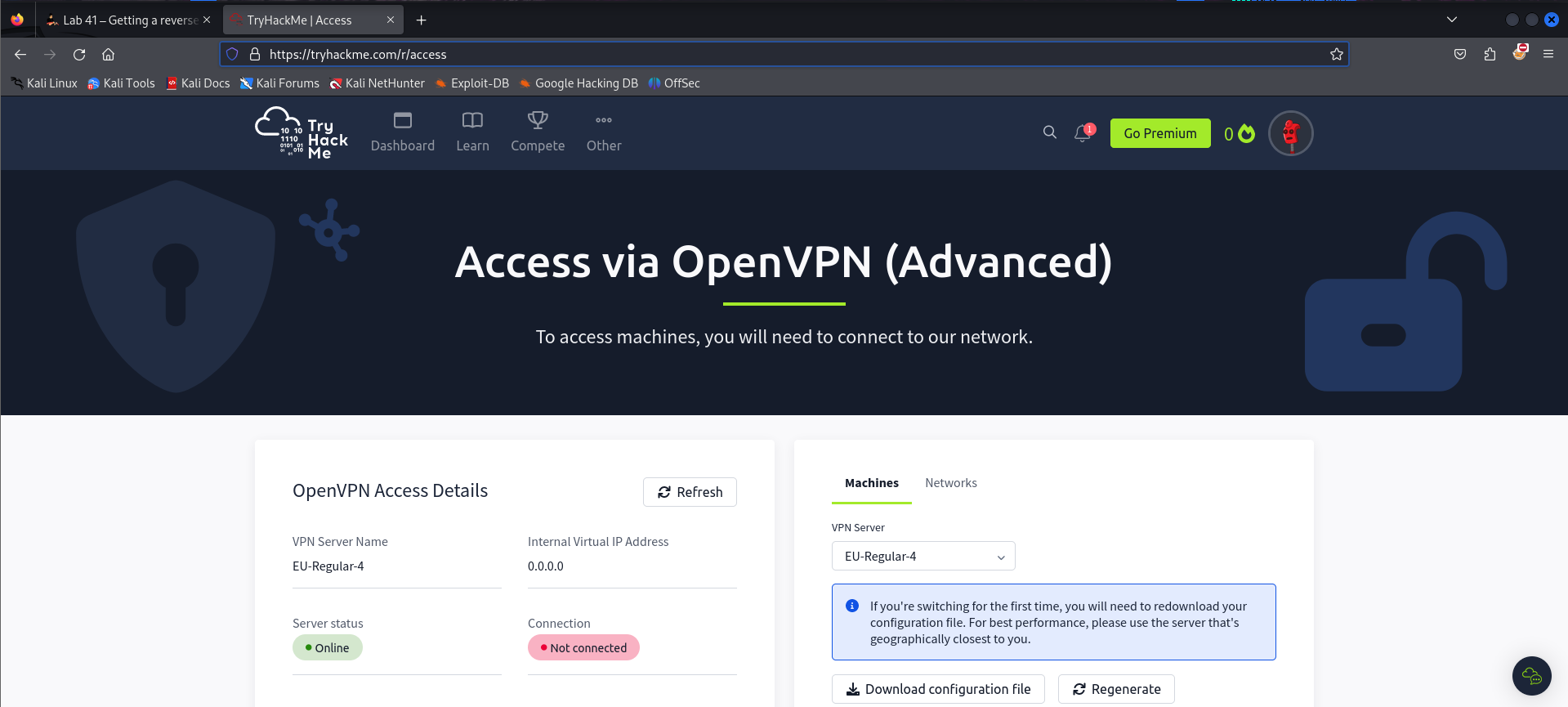Open the Firefox hamburger menu
Image resolution: width=1568 pixels, height=707 pixels.
pyautogui.click(x=1548, y=54)
